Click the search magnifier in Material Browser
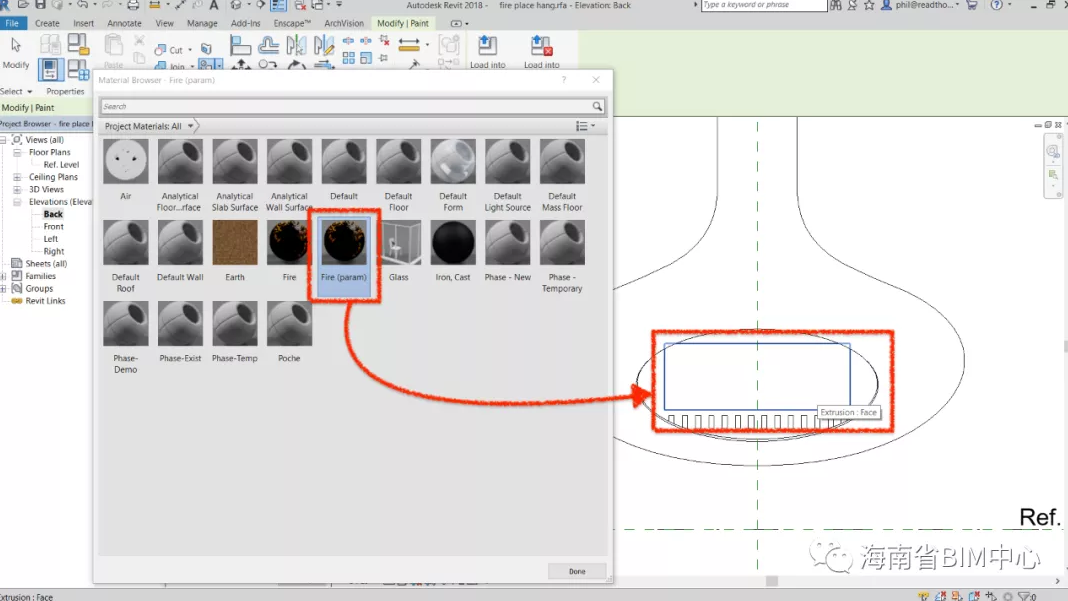1068x601 pixels. coord(597,106)
